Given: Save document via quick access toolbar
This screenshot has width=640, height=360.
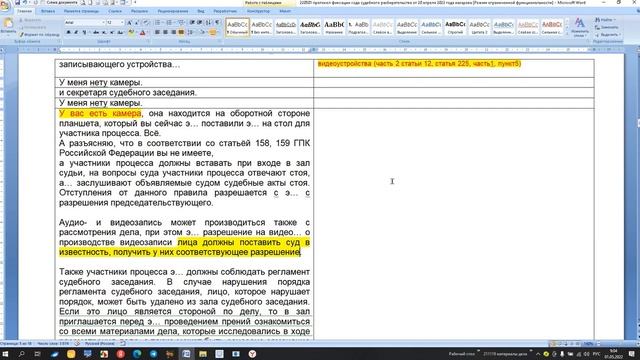Looking at the screenshot, I should [18, 2].
